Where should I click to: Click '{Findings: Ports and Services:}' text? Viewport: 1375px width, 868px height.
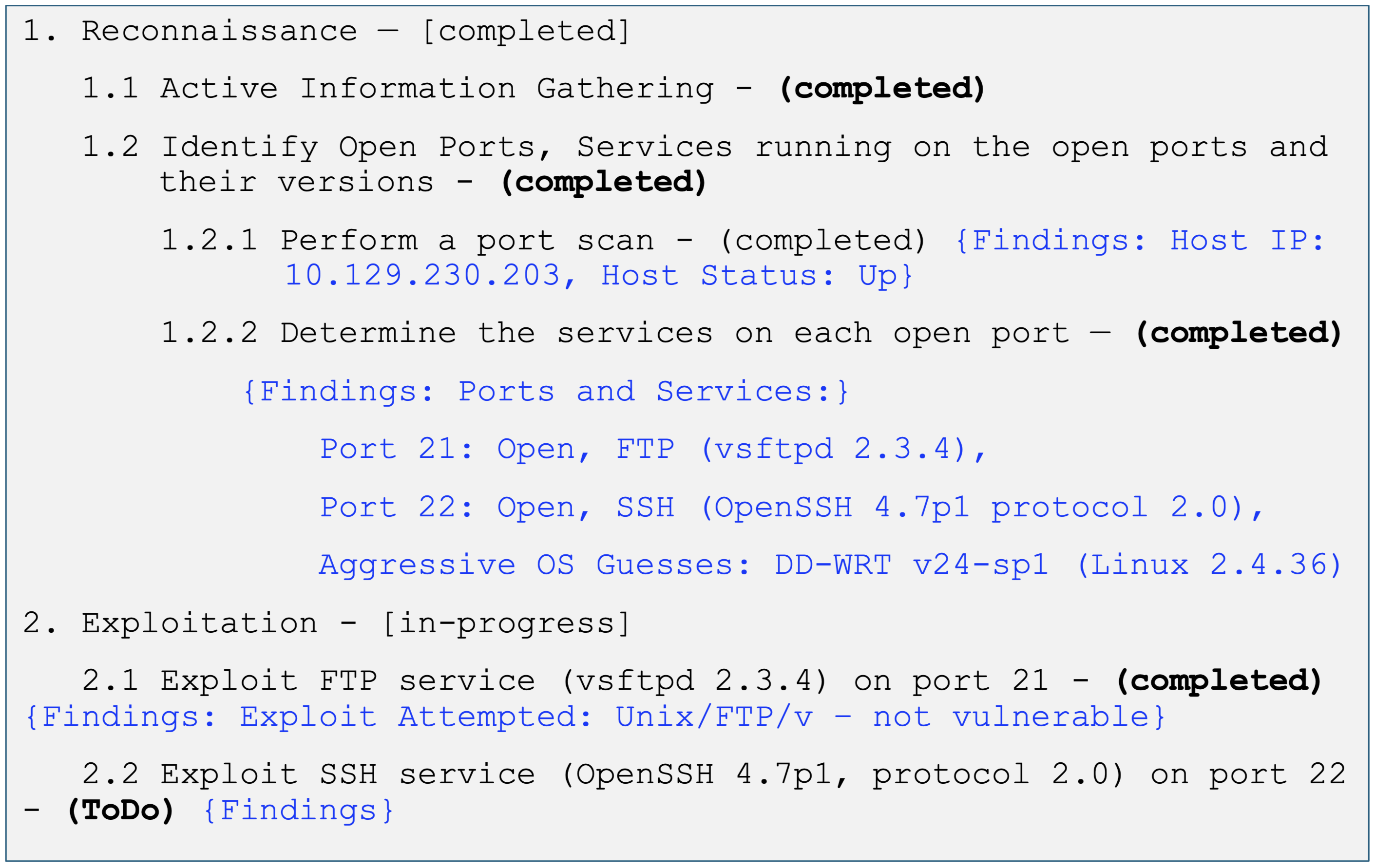coord(545,392)
